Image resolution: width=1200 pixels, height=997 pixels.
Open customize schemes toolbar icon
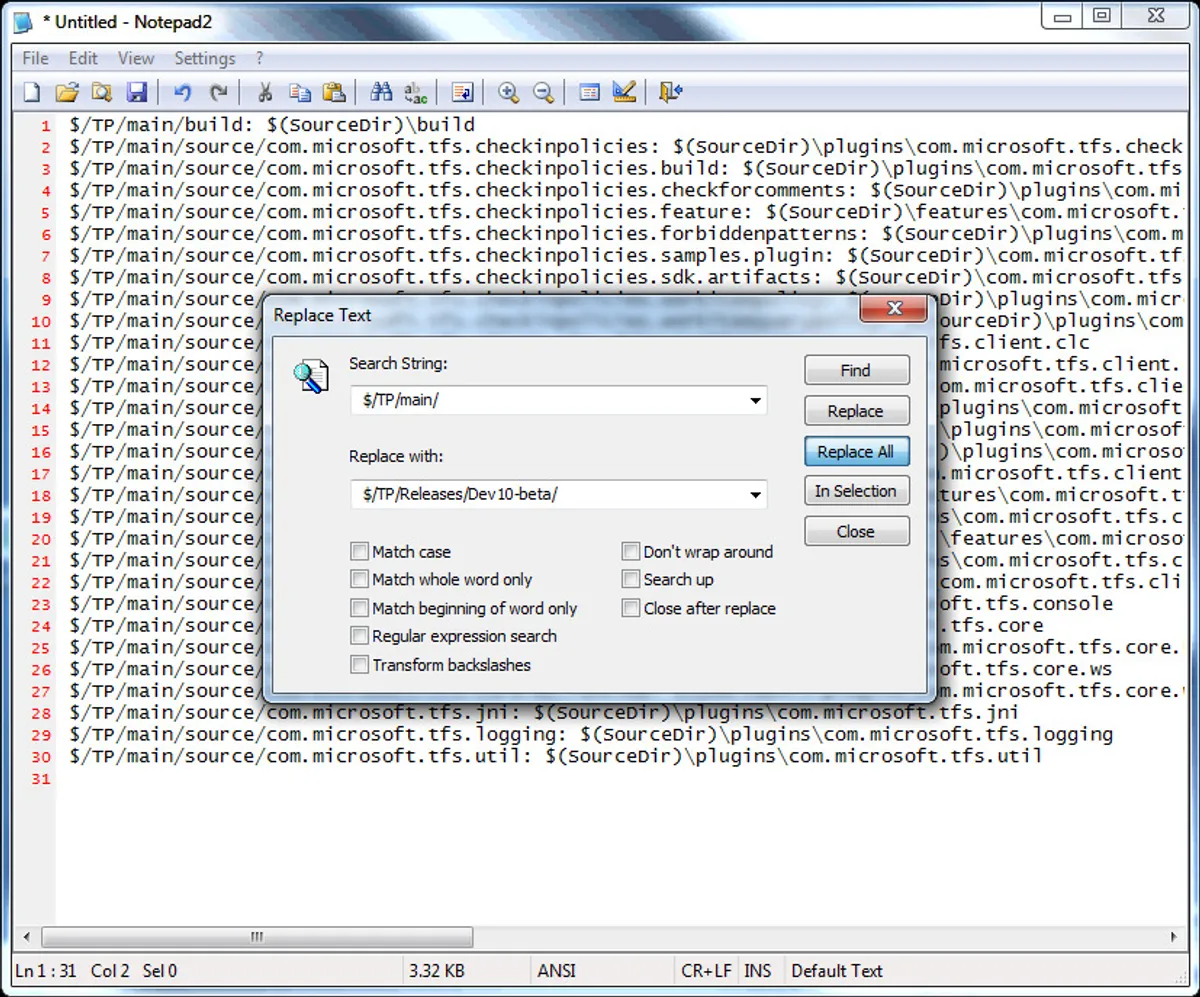[x=625, y=93]
